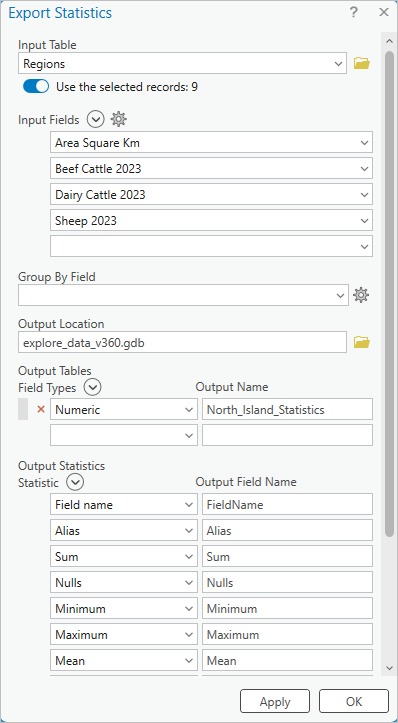Click the scrollbar up arrow
This screenshot has height=723, width=398.
tap(389, 41)
